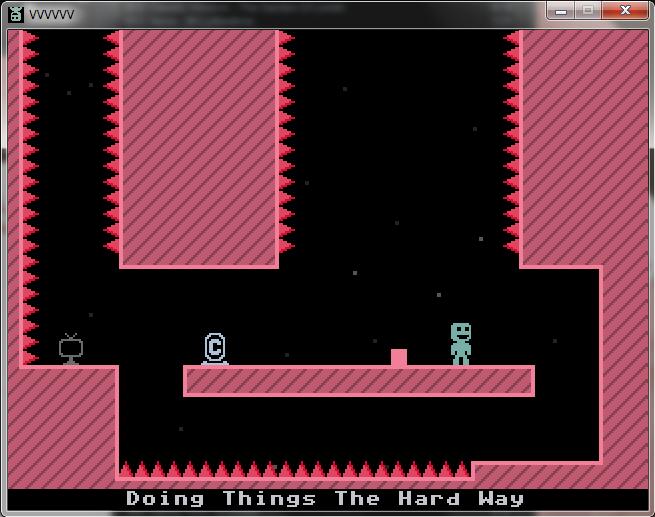The width and height of the screenshot is (655, 517).
Task: Activate the C checkpoint marker
Action: (x=215, y=349)
